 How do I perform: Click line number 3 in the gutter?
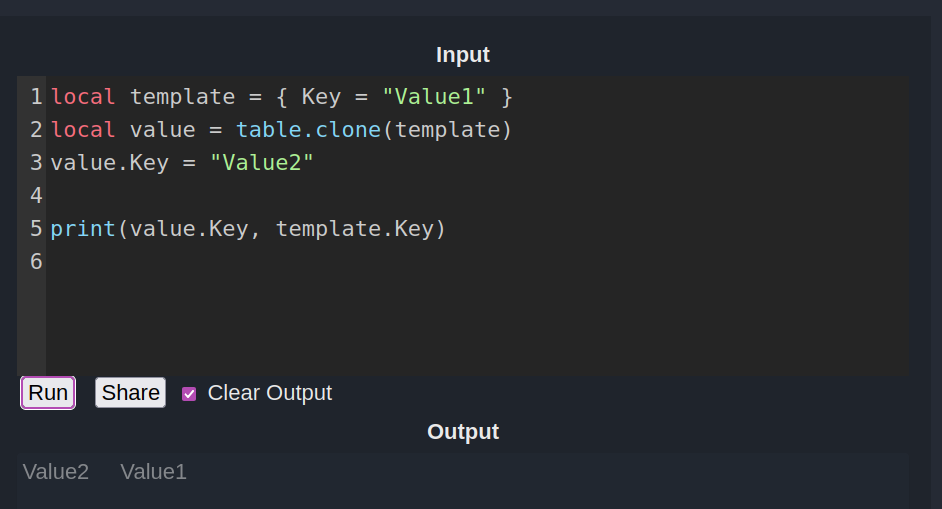[36, 163]
